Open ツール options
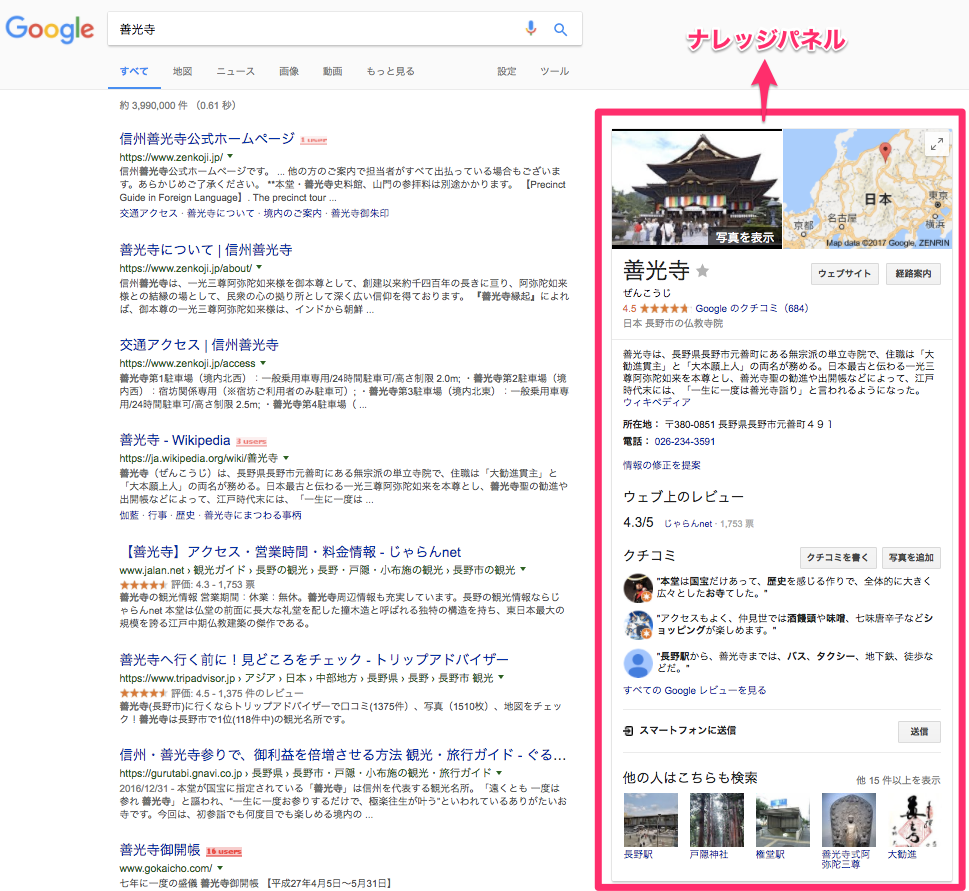This screenshot has height=891, width=969. coord(554,72)
